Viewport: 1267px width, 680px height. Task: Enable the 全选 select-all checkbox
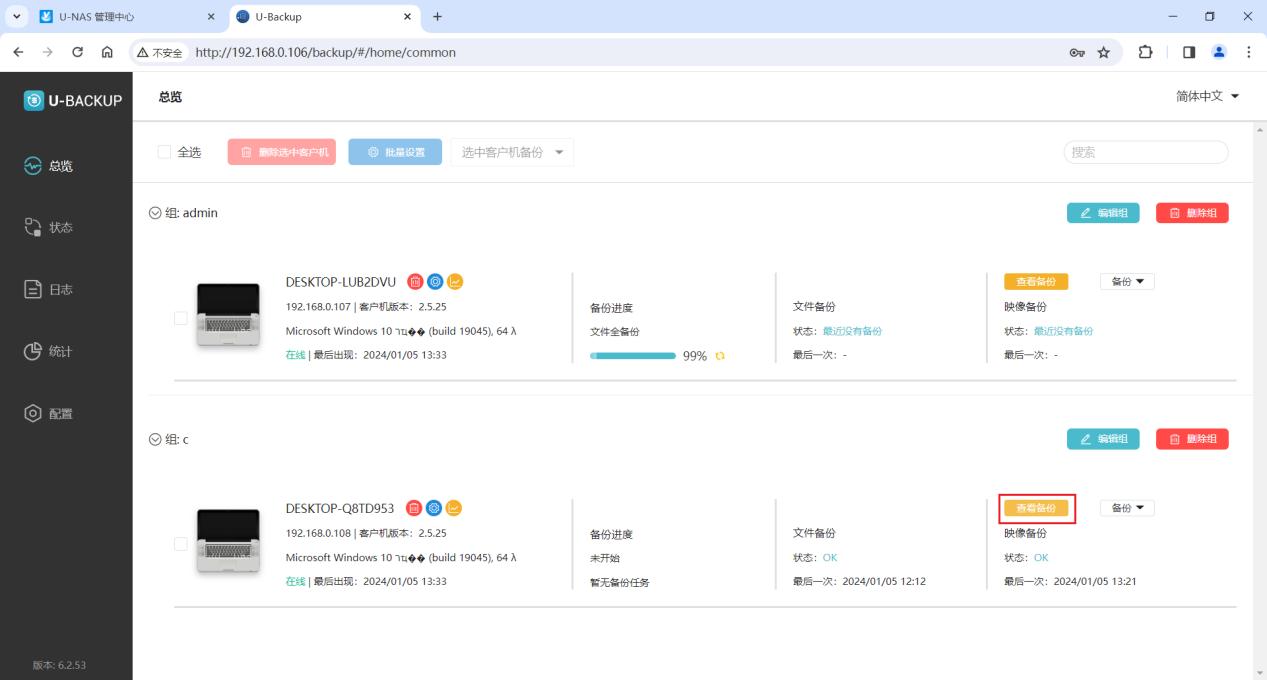tap(166, 151)
